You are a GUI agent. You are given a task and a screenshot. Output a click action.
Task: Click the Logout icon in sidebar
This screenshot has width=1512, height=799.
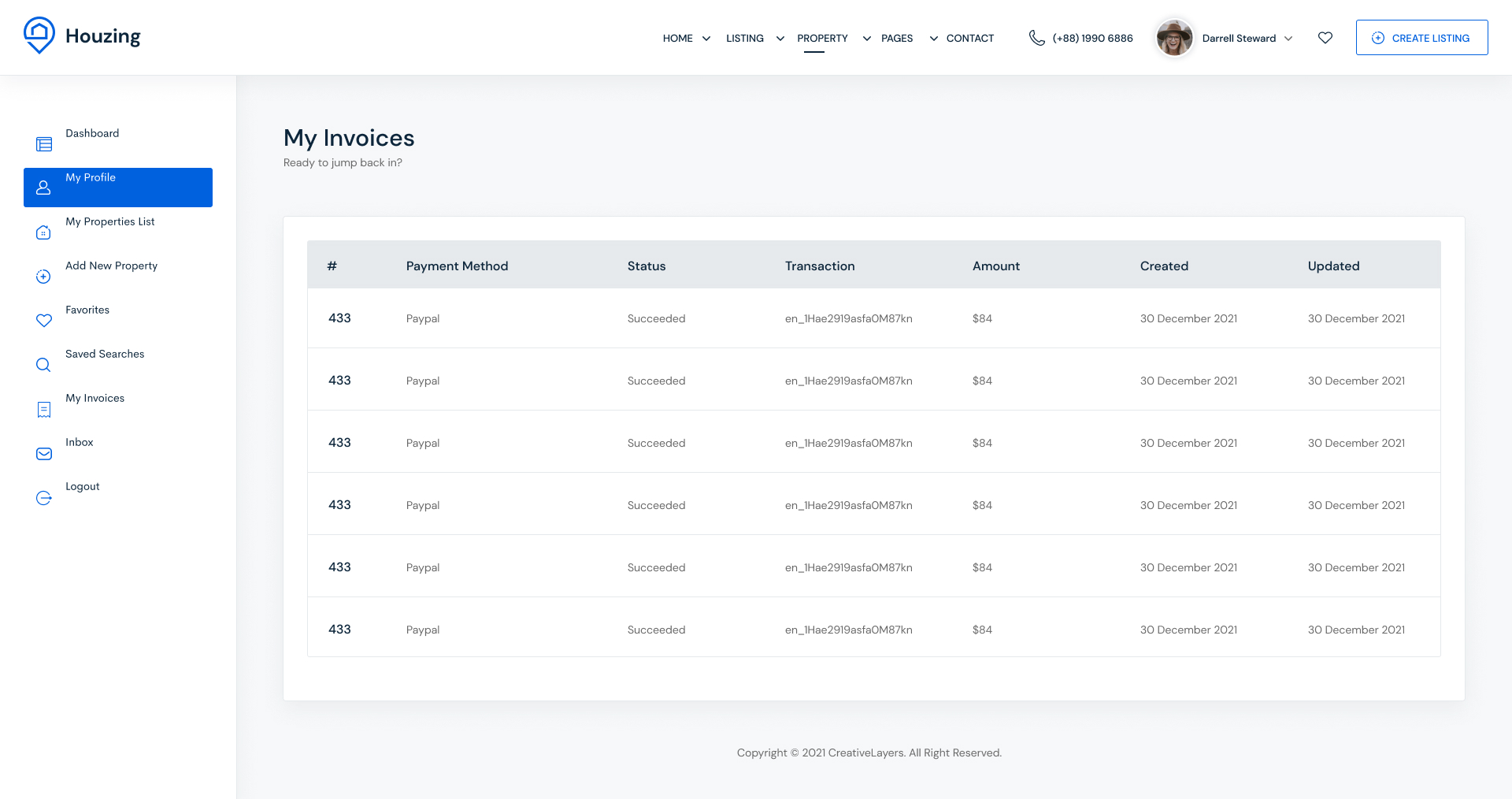pos(44,498)
